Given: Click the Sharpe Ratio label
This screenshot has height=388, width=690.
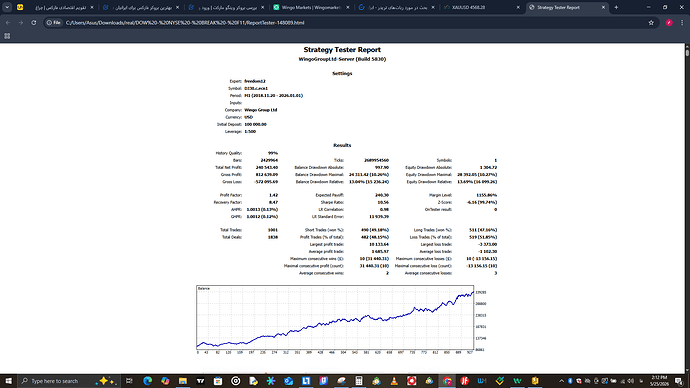Looking at the screenshot, I should 332,202.
